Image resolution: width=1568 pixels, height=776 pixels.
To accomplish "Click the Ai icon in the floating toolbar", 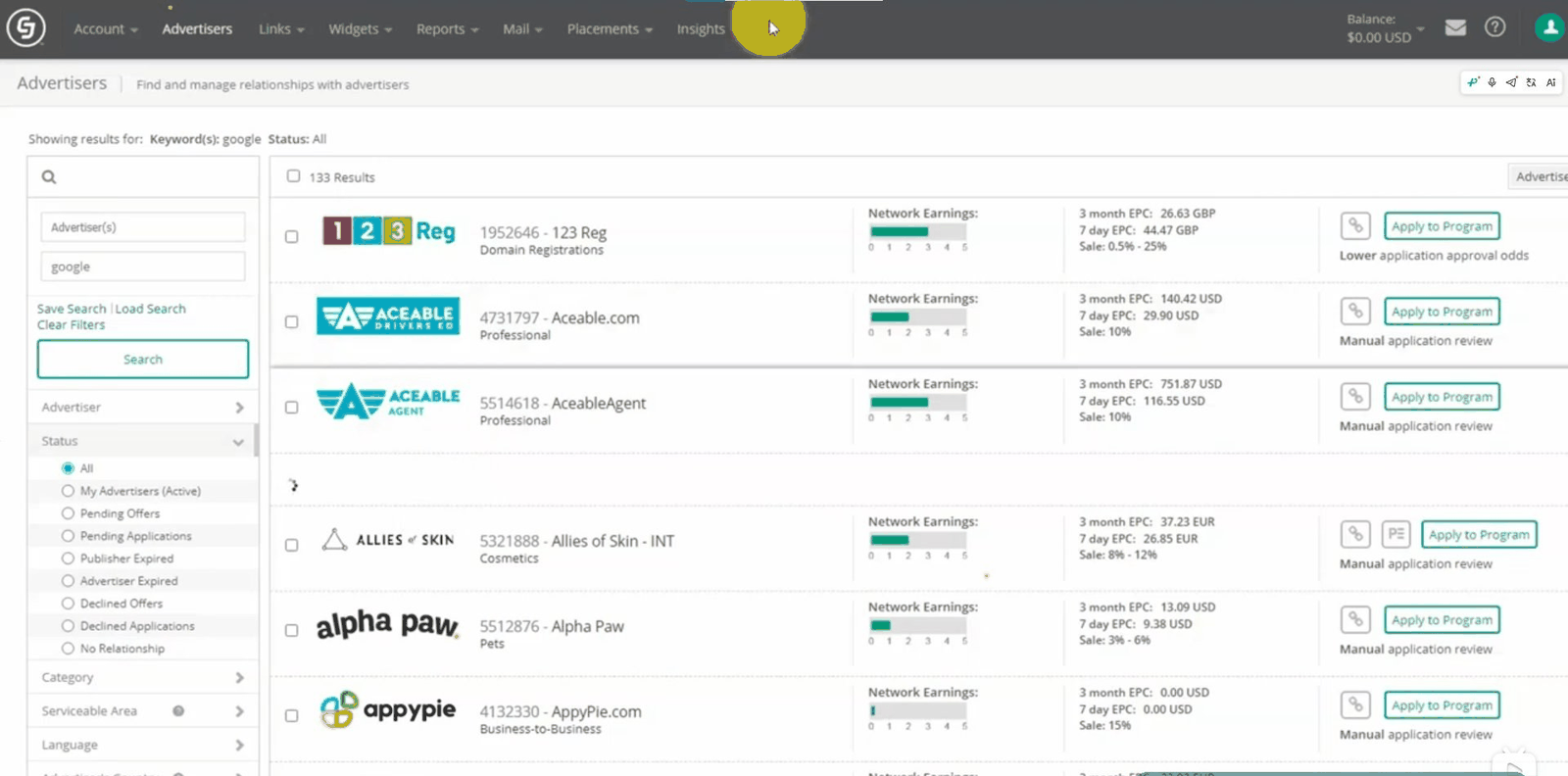I will tap(1550, 82).
